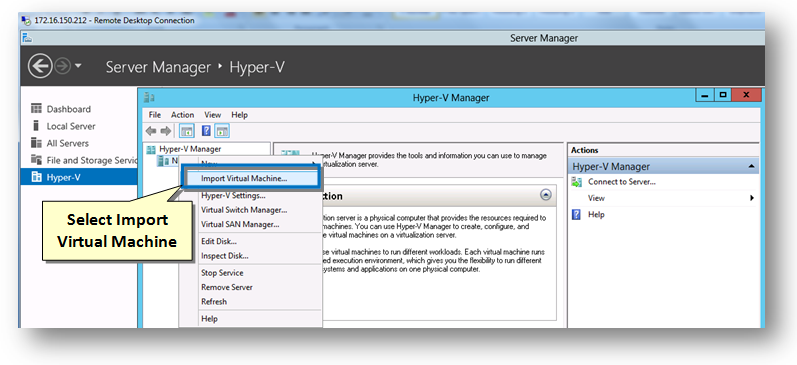Click Server Manager breadcrumb text in header
Image resolution: width=797 pixels, height=365 pixels.
[158, 67]
